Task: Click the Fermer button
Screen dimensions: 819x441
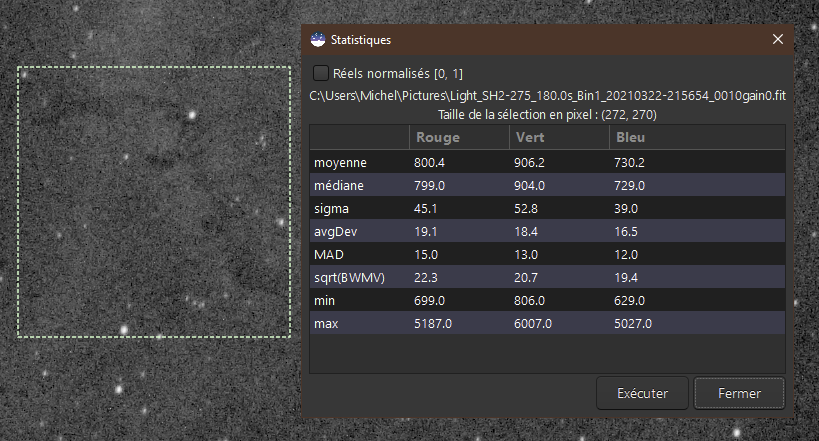Action: tap(739, 393)
